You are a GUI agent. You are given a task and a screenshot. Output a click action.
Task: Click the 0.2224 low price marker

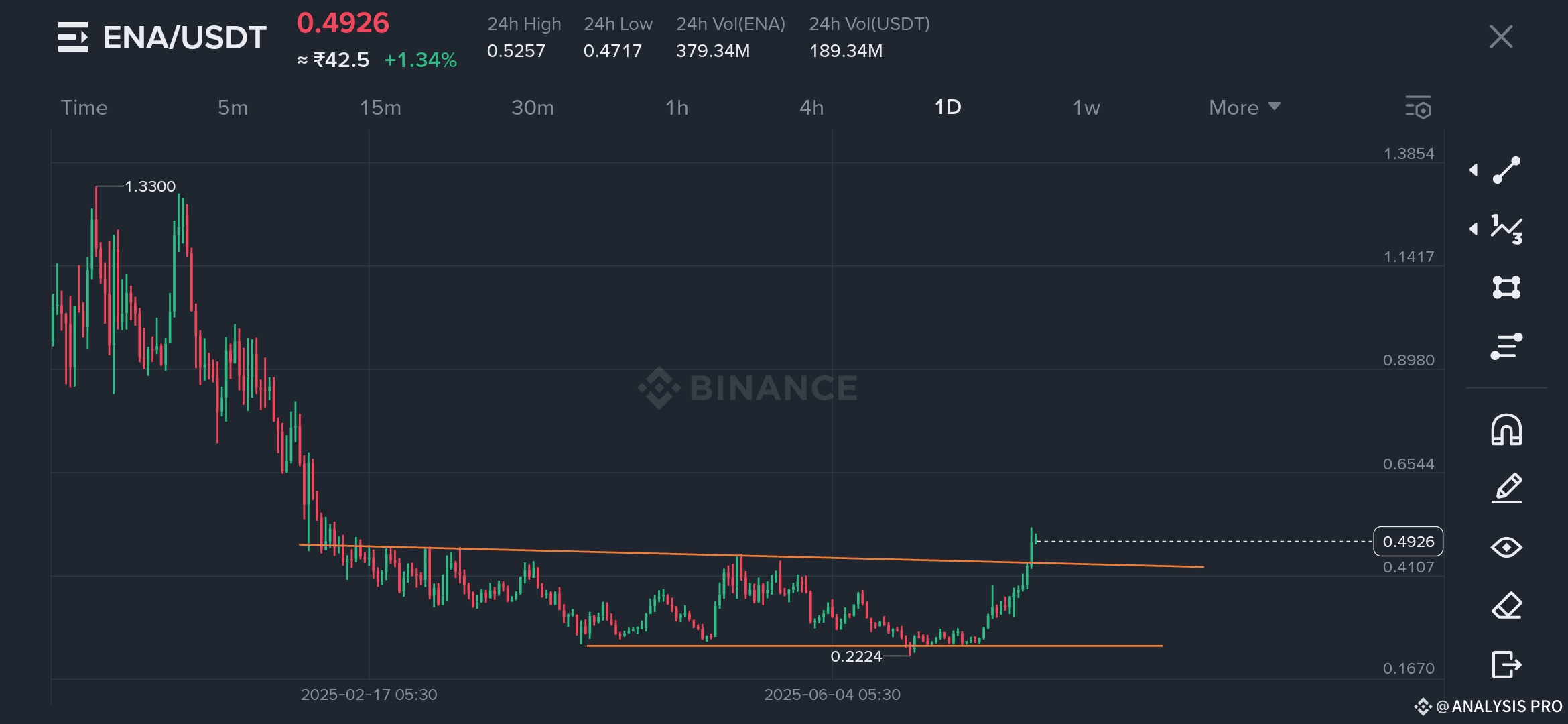856,656
